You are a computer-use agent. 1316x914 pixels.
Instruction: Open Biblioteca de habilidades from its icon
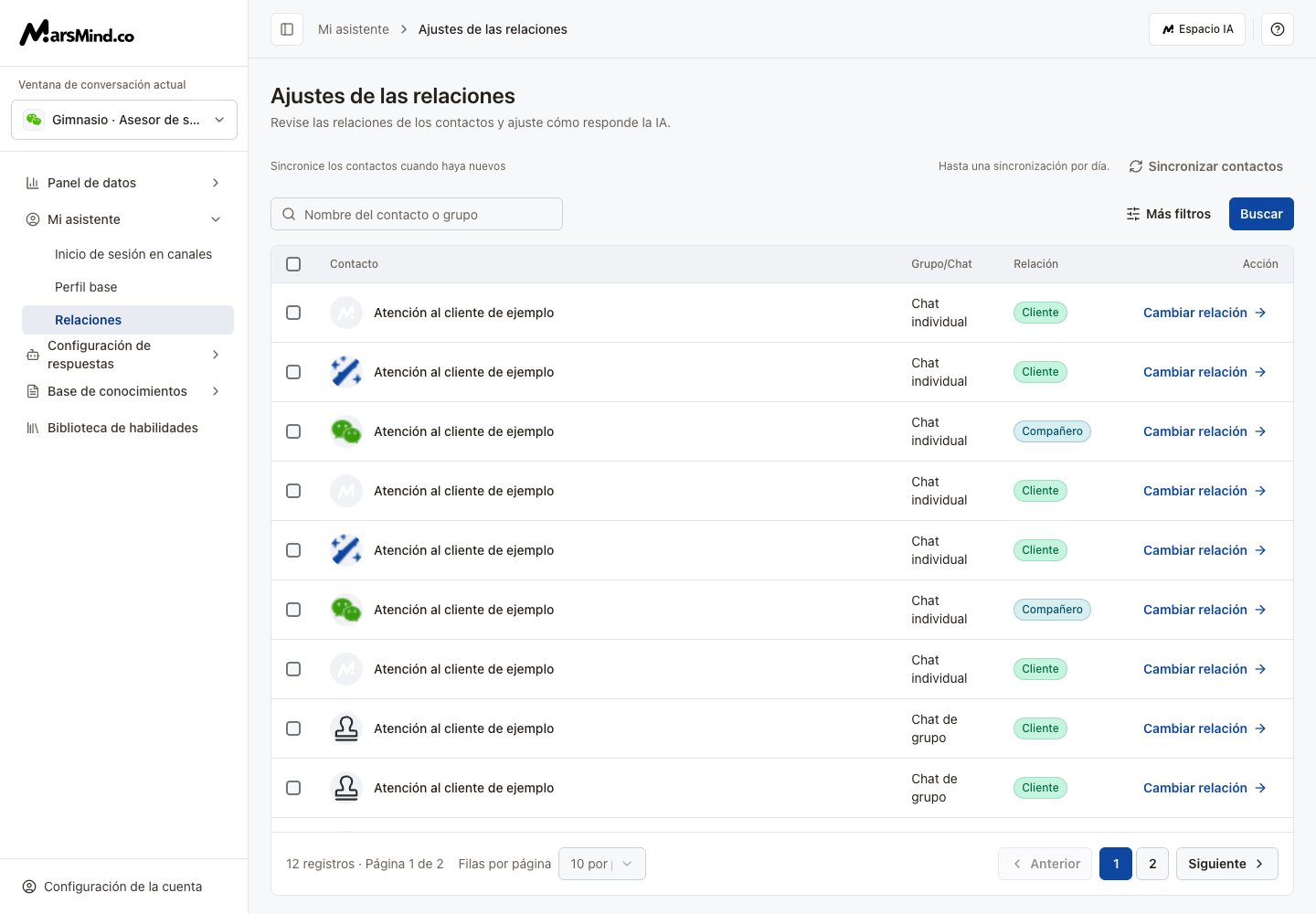[x=33, y=428]
